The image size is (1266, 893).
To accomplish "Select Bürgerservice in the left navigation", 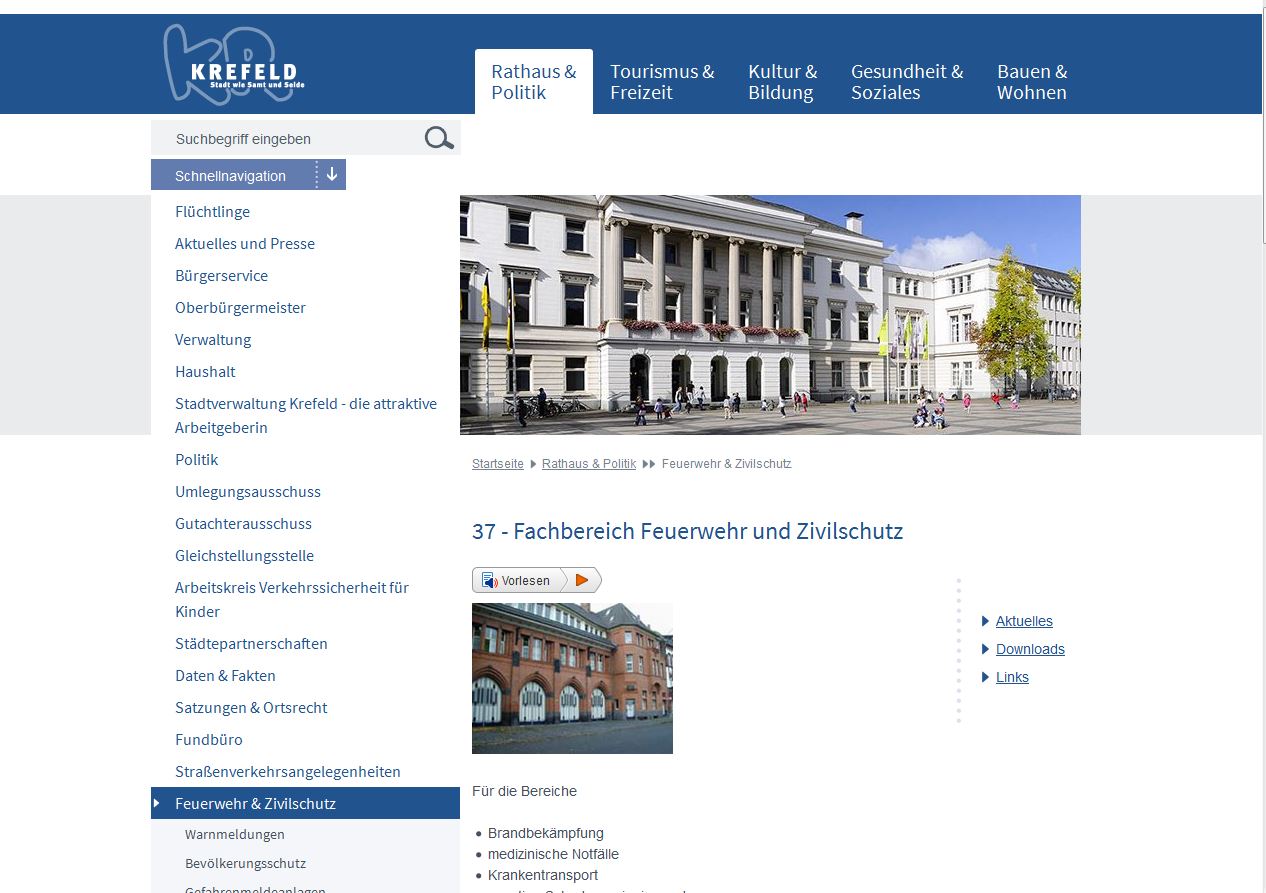I will [x=221, y=276].
